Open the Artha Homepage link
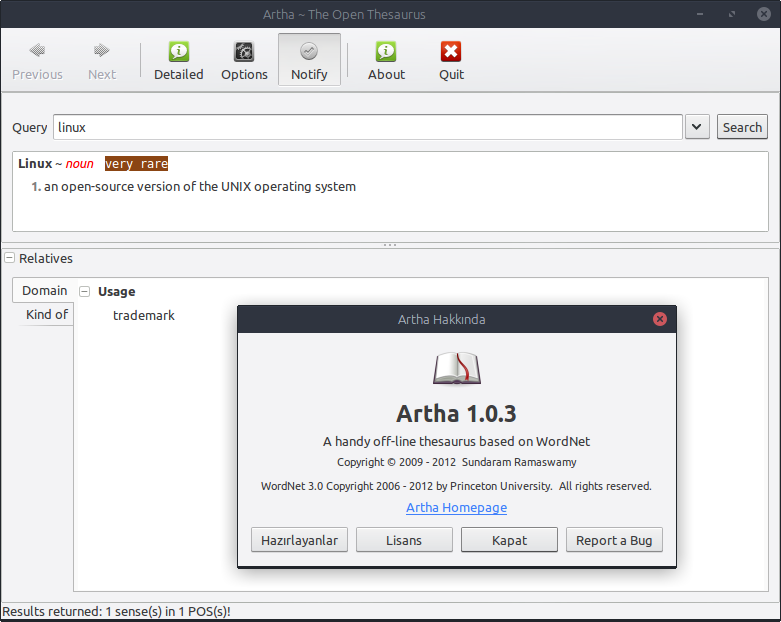This screenshot has height=622, width=781. point(456,507)
